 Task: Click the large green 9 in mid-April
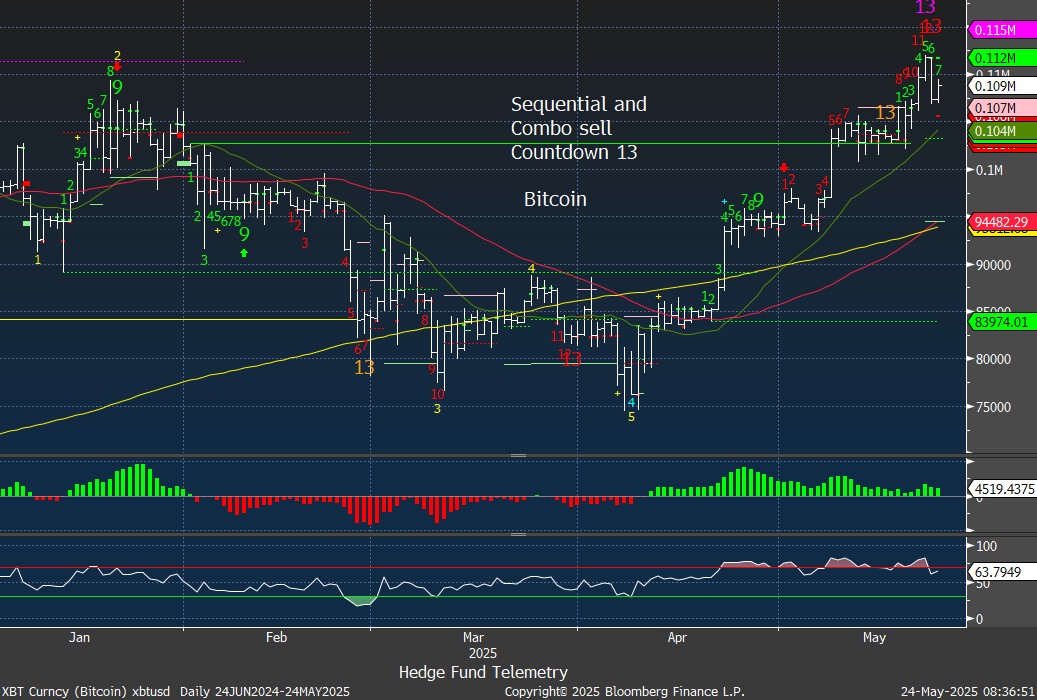point(759,199)
